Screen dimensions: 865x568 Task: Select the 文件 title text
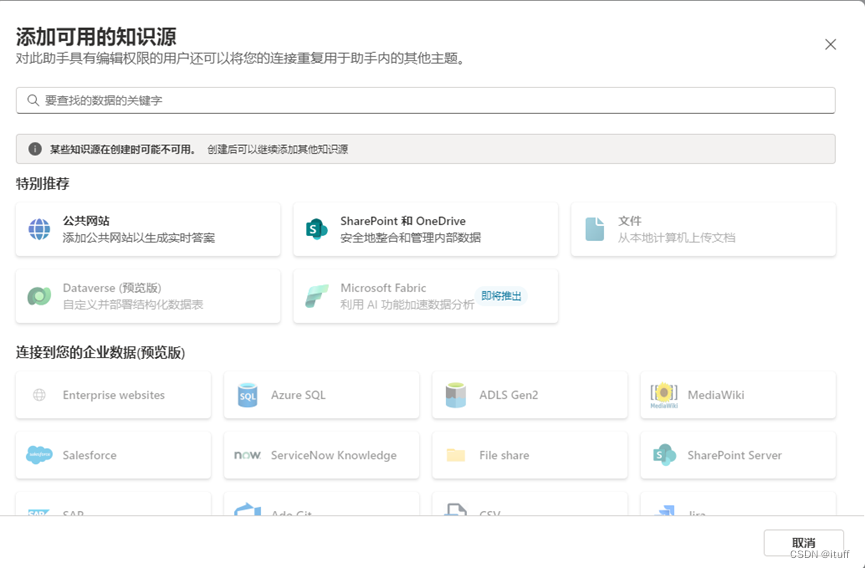click(629, 221)
